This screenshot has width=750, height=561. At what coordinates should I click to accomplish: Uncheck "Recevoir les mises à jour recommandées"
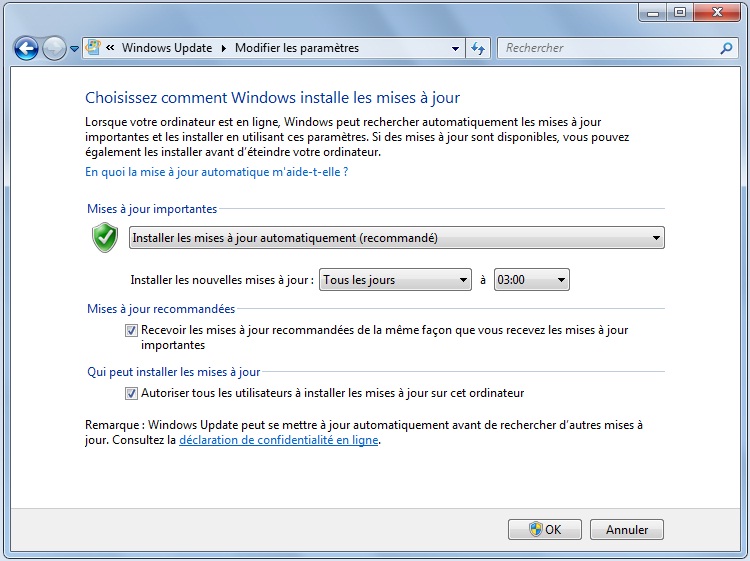pos(132,330)
